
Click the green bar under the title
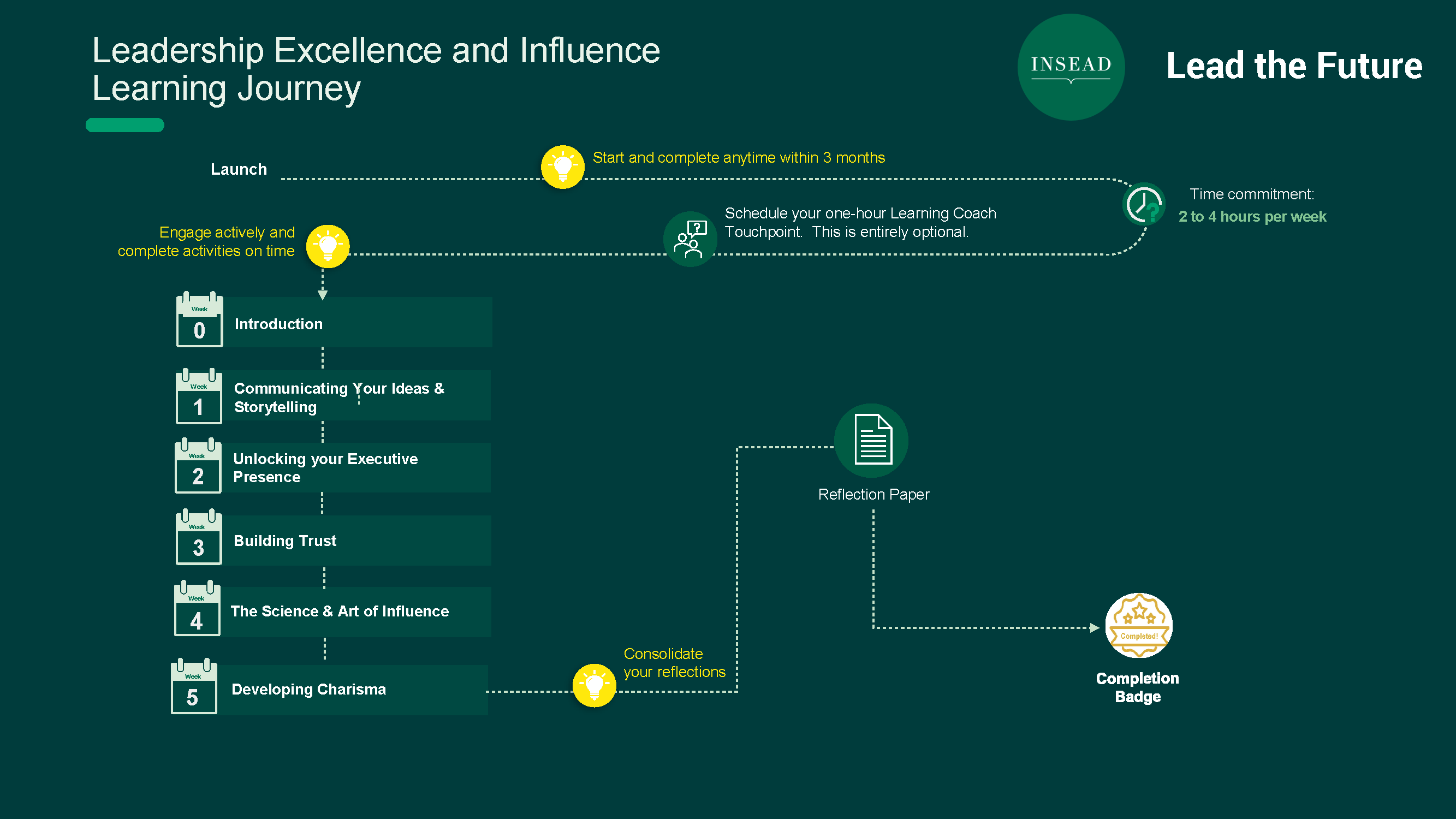click(x=125, y=125)
